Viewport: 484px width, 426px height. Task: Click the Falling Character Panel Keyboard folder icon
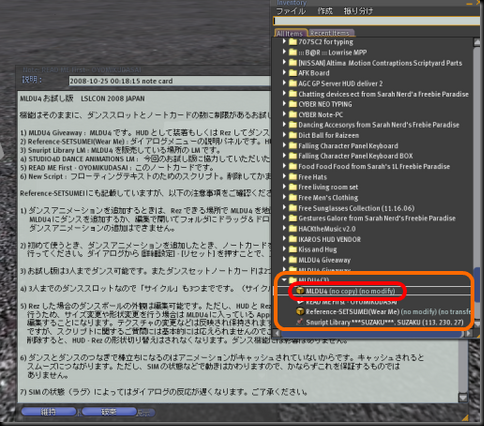click(x=293, y=145)
